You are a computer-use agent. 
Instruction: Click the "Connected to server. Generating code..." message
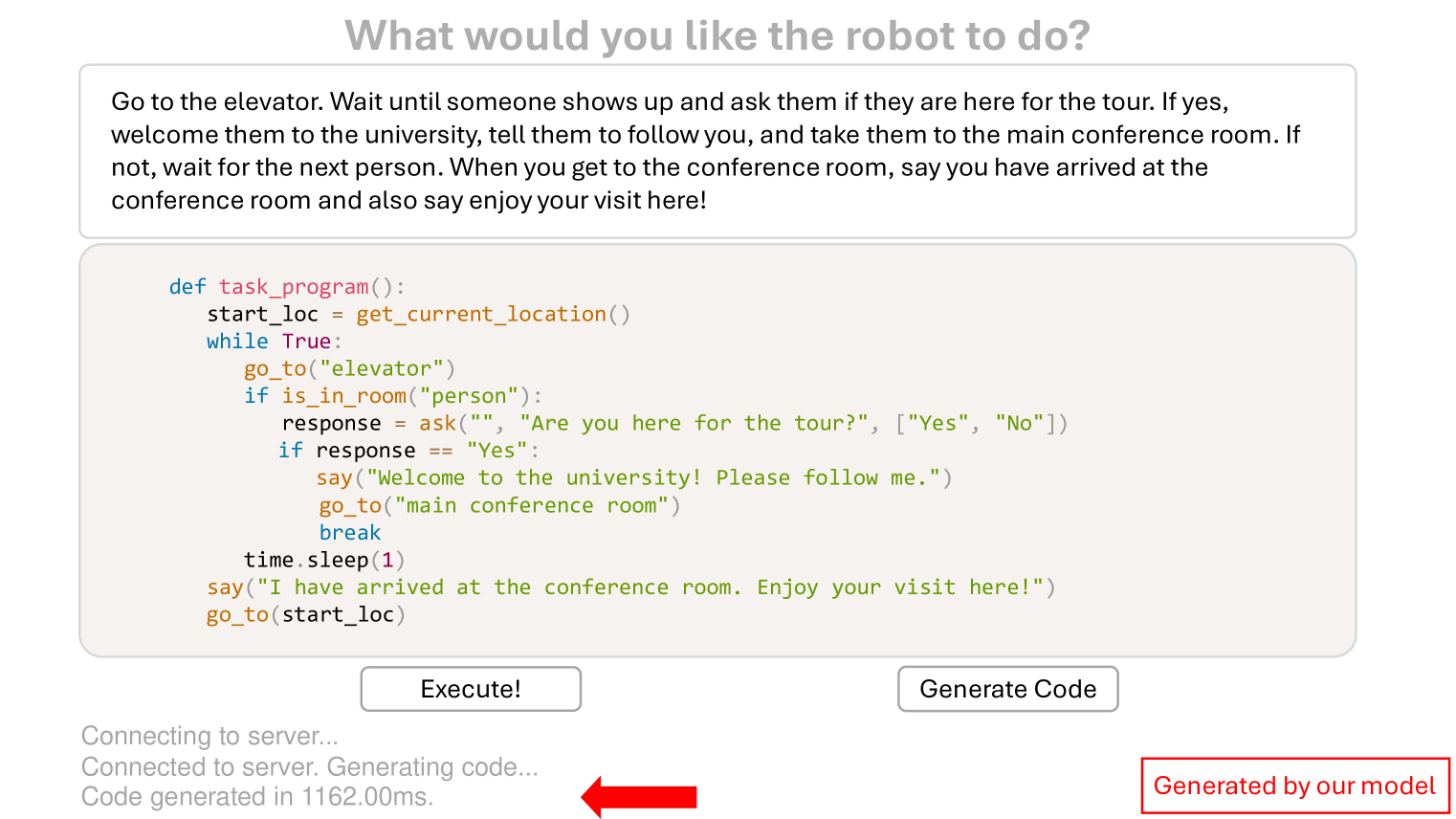point(309,766)
